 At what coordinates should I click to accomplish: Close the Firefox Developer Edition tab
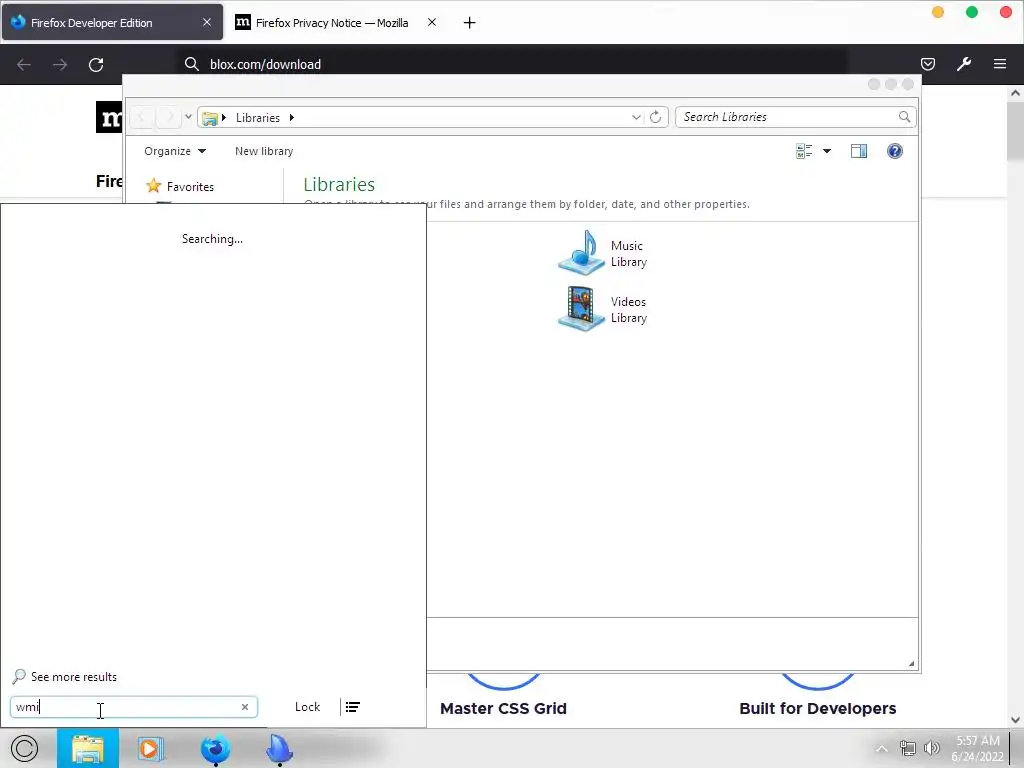[207, 22]
